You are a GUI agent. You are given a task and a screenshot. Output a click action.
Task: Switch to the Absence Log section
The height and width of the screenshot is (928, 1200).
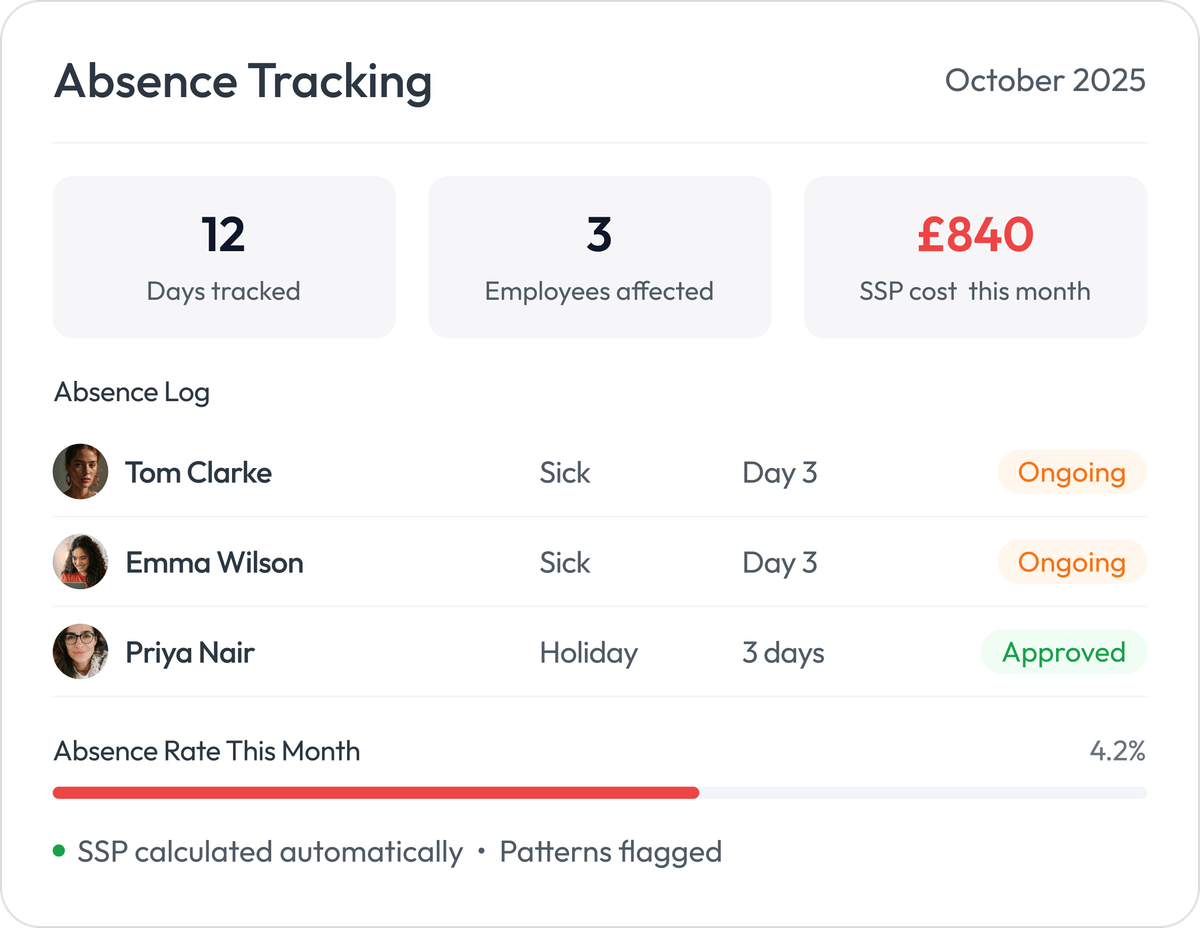tap(131, 392)
